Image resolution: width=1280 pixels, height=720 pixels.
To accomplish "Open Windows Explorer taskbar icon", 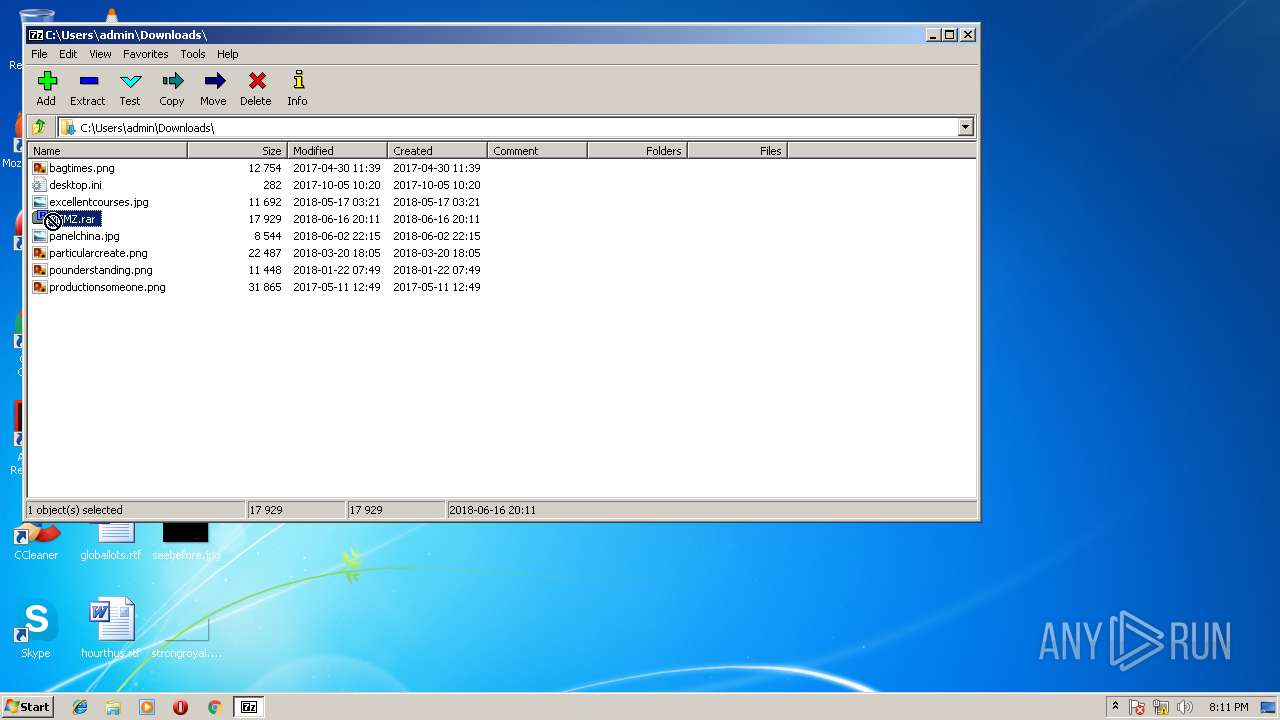I will 113,707.
